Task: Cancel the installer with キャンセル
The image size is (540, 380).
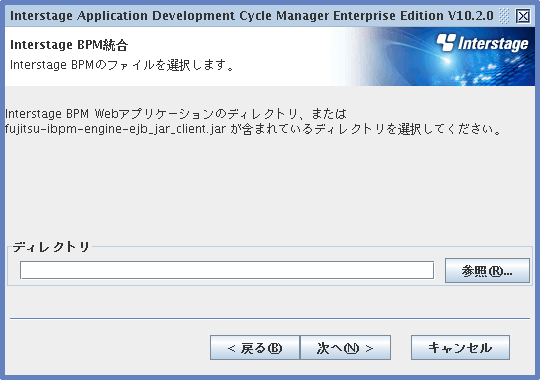Action: pos(460,348)
